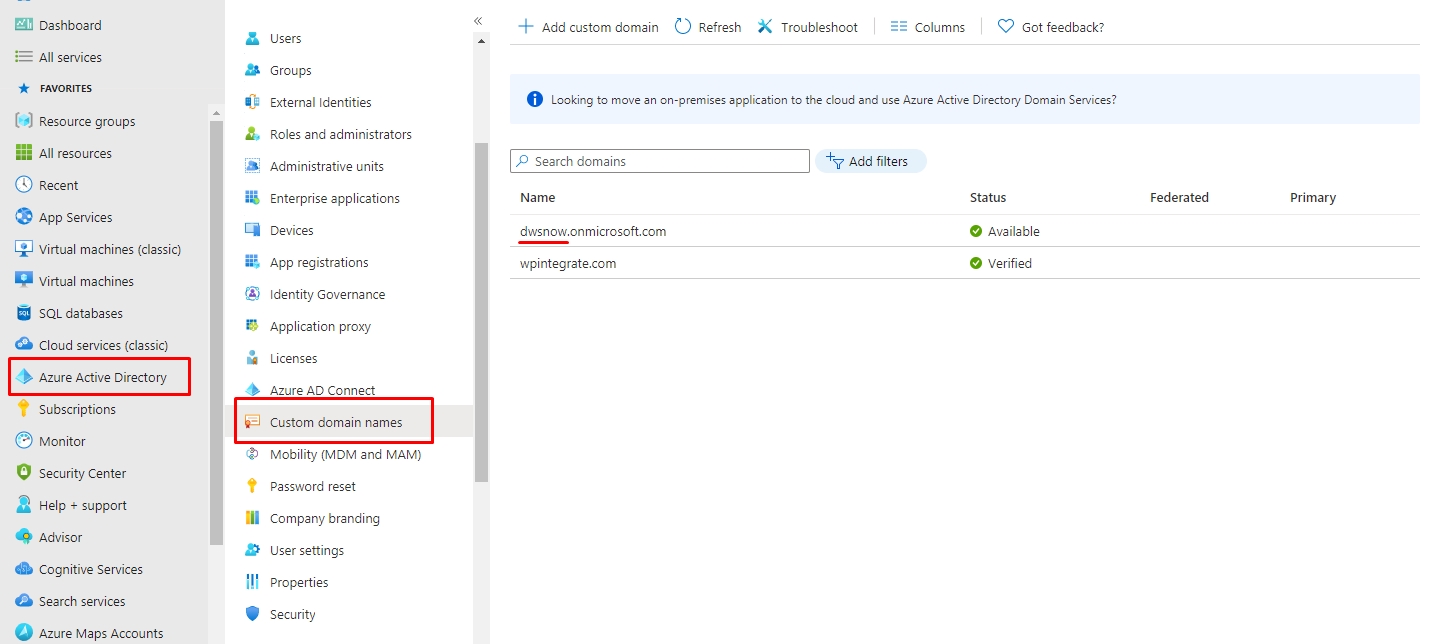Viewport: 1439px width, 644px height.
Task: Click the menu scroll-up arrow
Action: click(x=481, y=41)
